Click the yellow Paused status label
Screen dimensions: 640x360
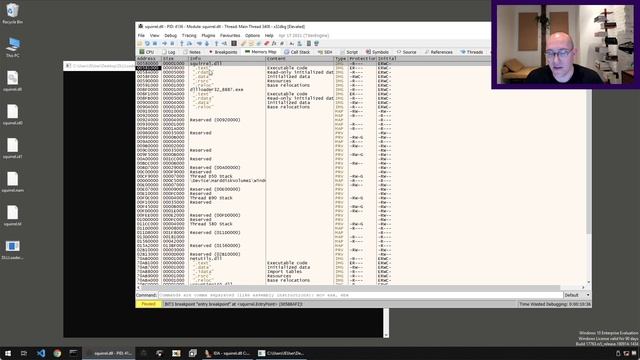click(149, 304)
